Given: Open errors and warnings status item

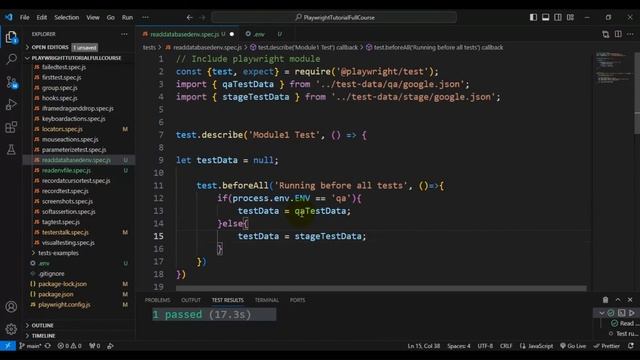Looking at the screenshot, I should (69, 346).
